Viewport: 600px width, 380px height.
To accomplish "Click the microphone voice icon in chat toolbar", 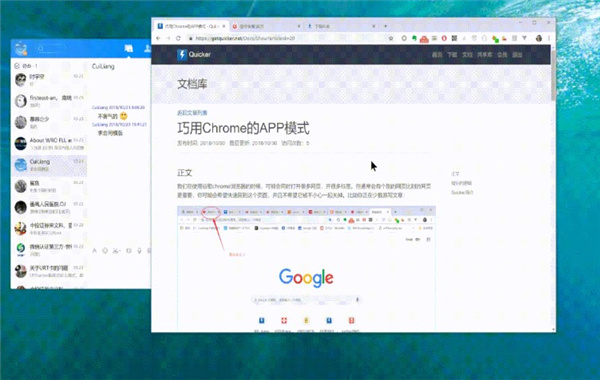I will (139, 251).
